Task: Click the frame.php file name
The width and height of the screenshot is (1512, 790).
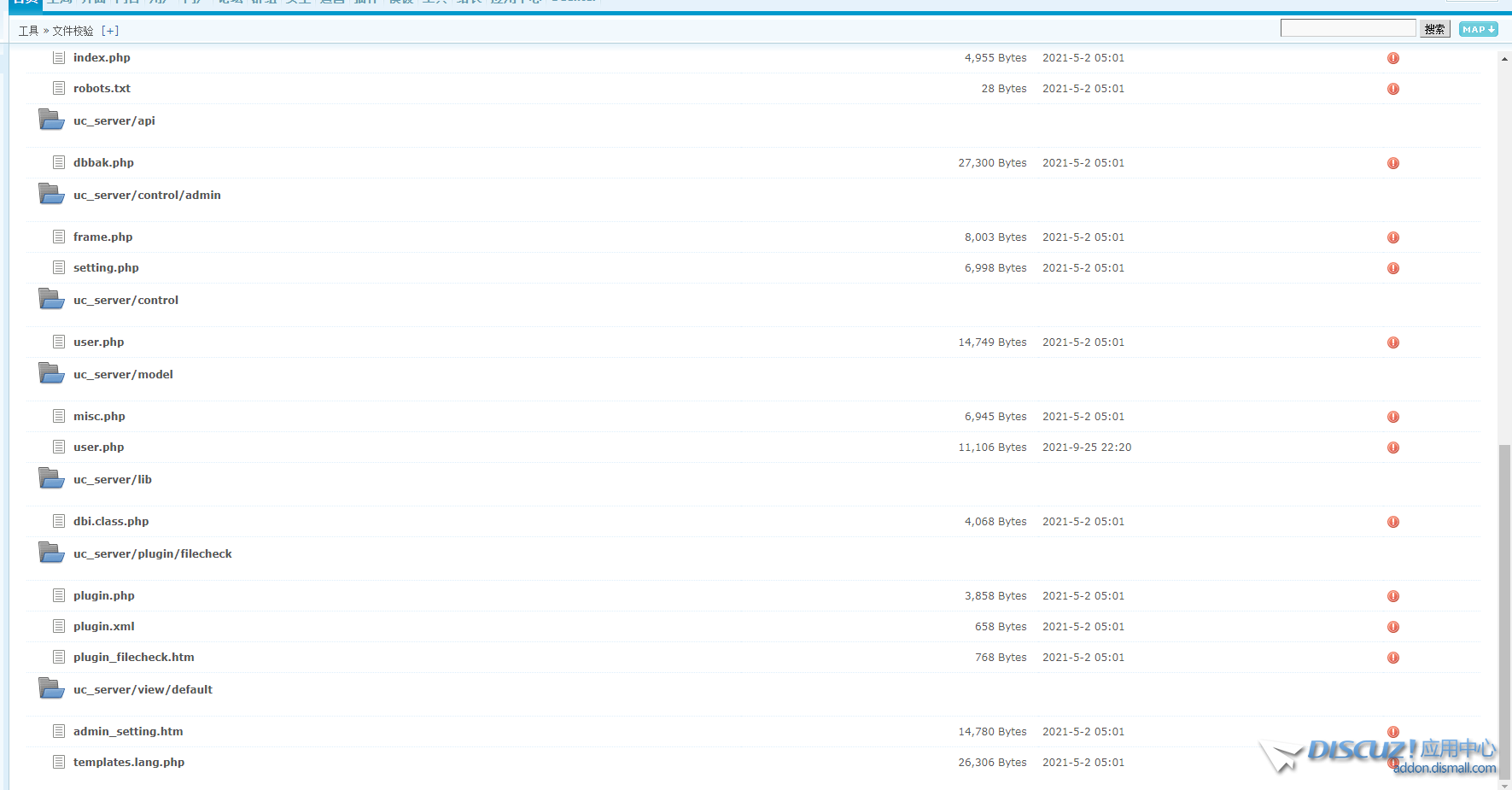Action: pyautogui.click(x=102, y=237)
